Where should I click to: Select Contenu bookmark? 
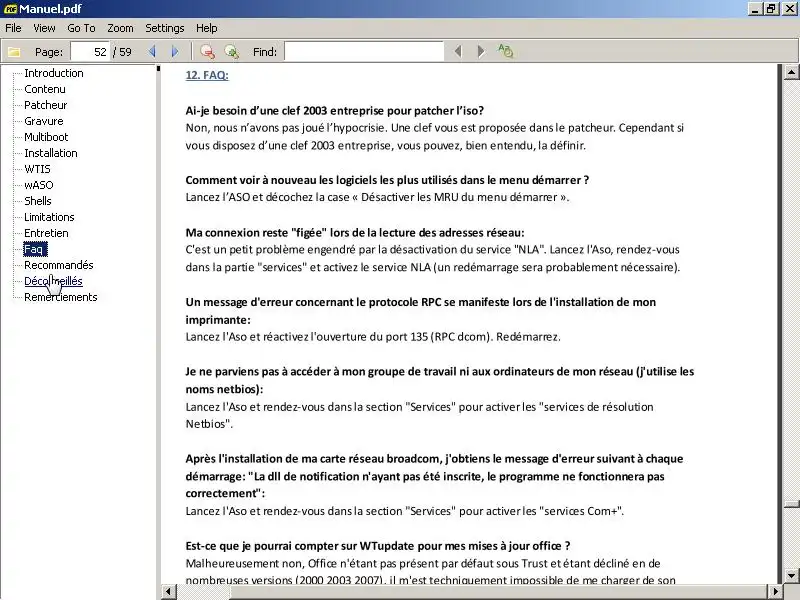coord(45,89)
